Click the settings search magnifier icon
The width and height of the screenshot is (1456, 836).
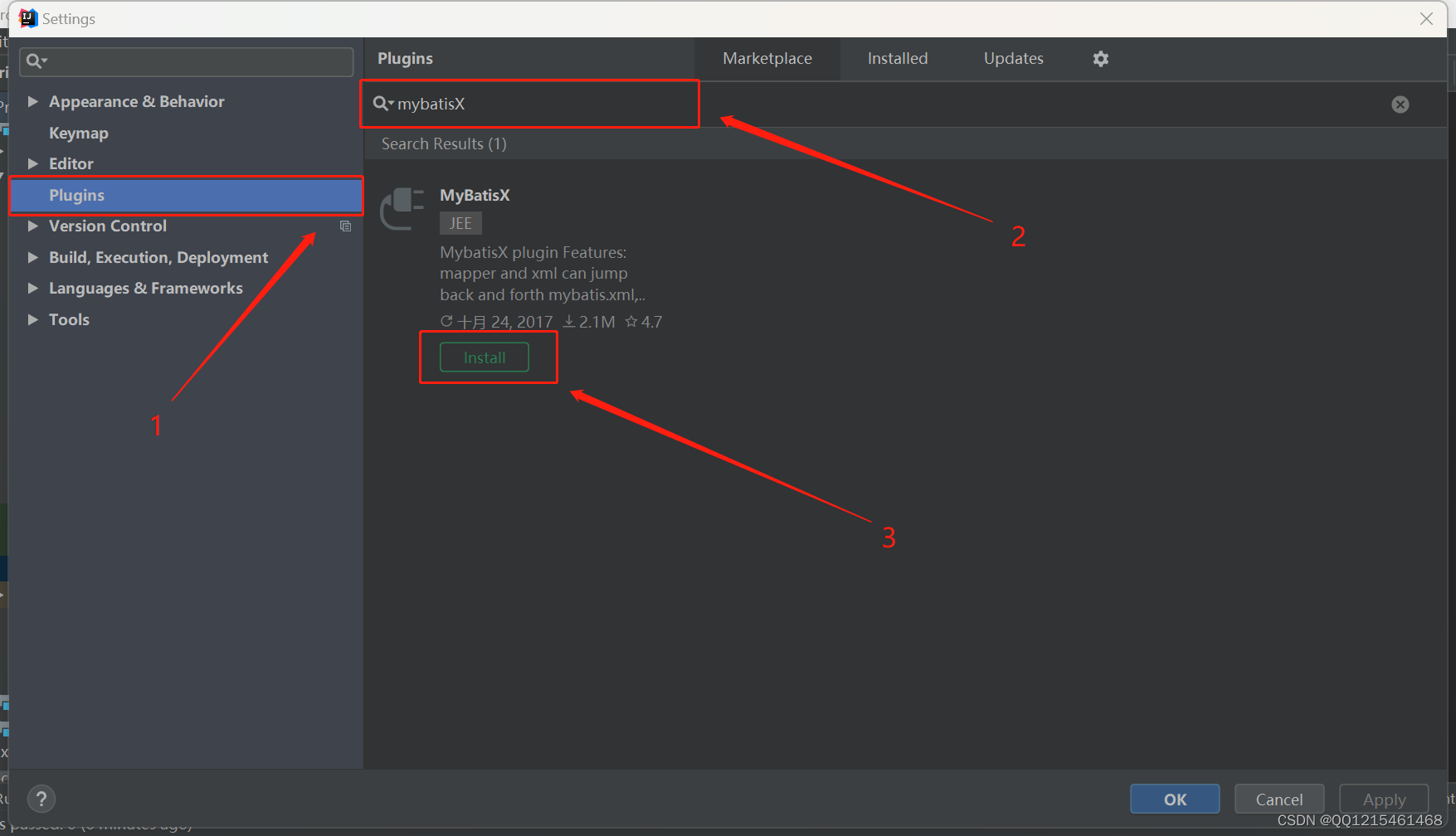tap(37, 61)
